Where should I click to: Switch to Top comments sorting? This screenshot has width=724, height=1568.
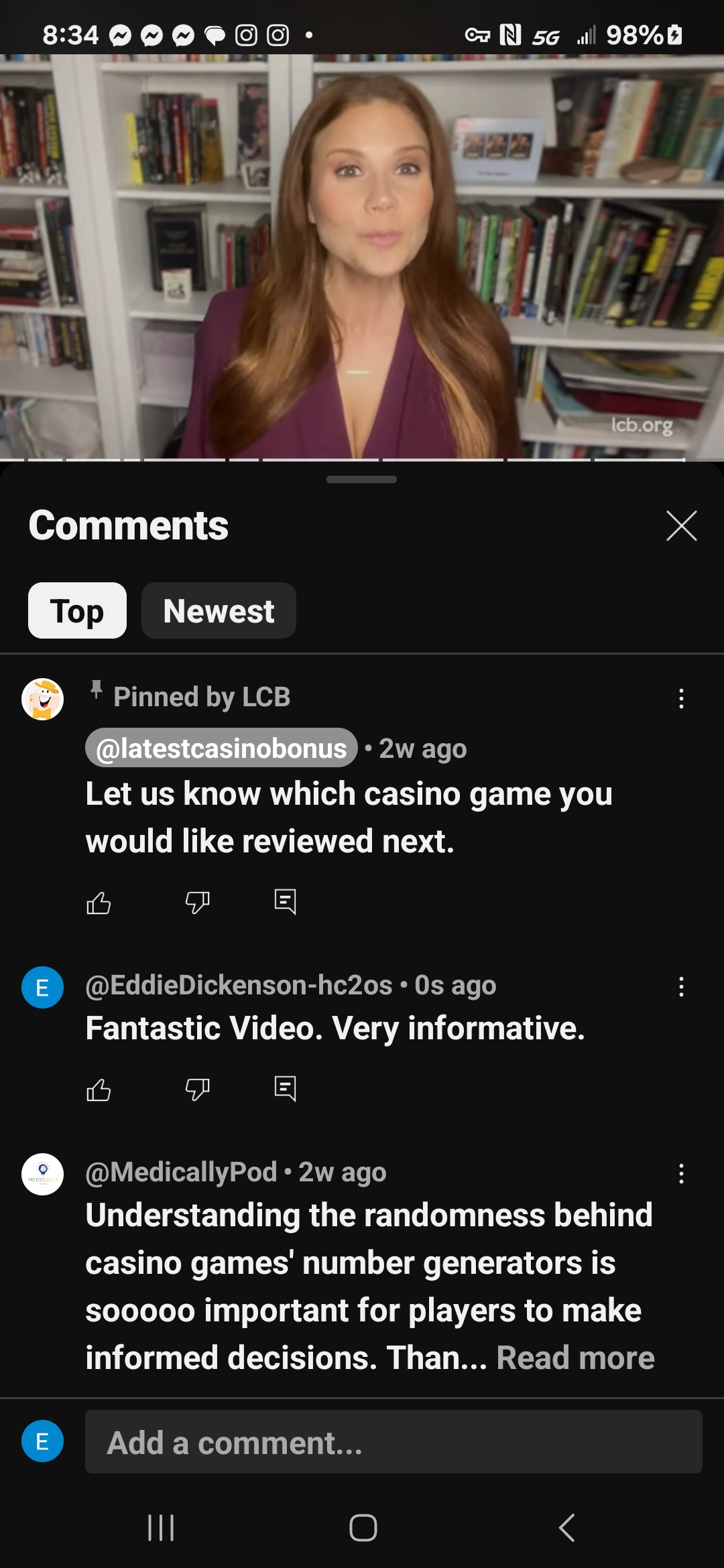coord(77,610)
